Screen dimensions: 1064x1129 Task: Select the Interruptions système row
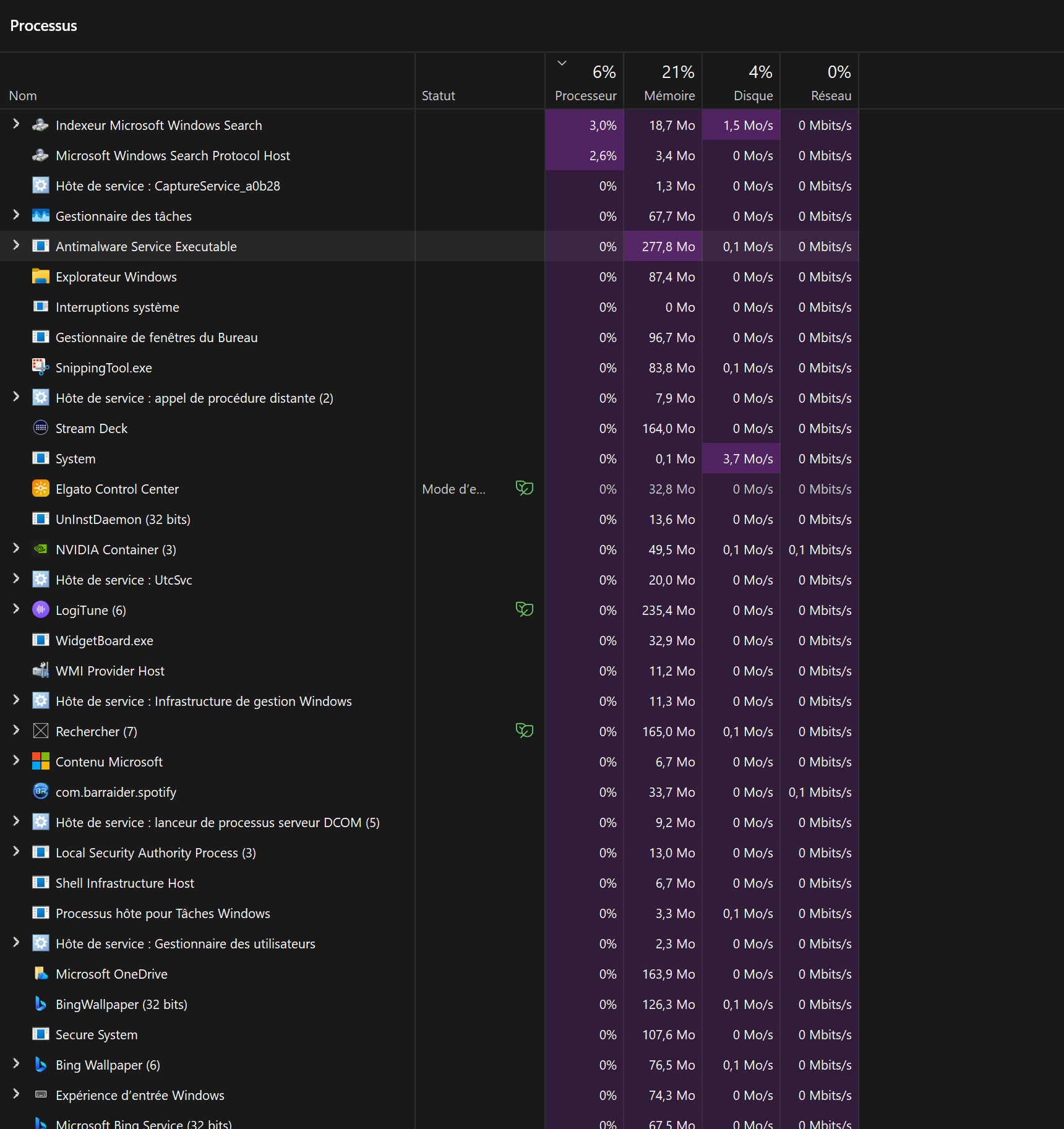coord(429,307)
